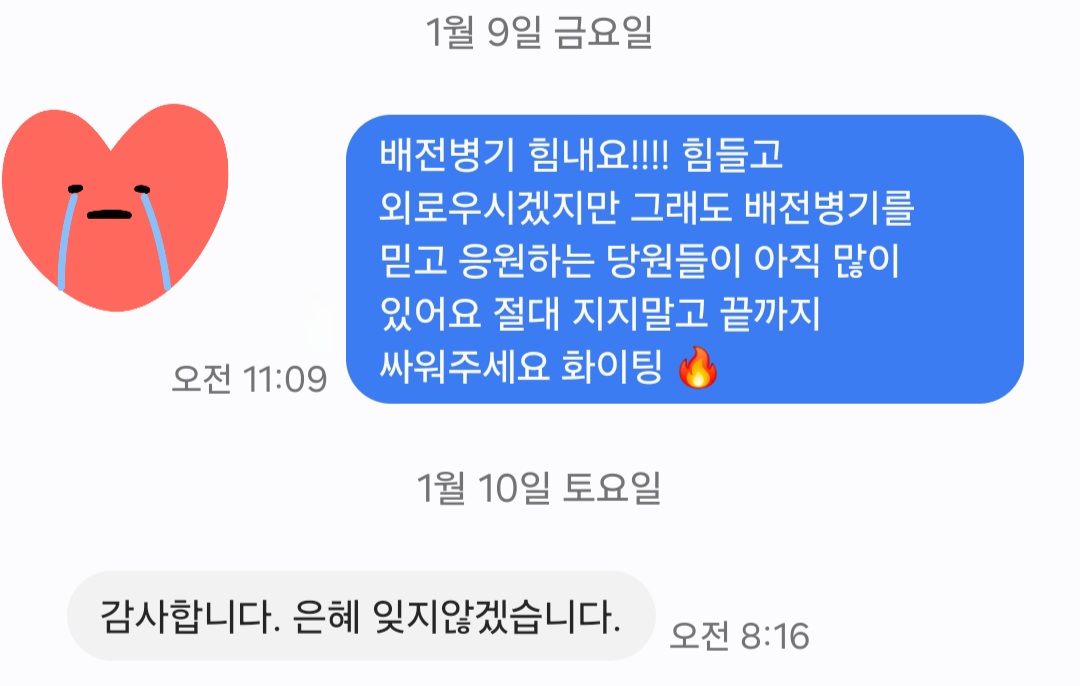Tap the text 은혜 잊지않겠습니다 in reply
The height and width of the screenshot is (686, 1080).
(457, 616)
